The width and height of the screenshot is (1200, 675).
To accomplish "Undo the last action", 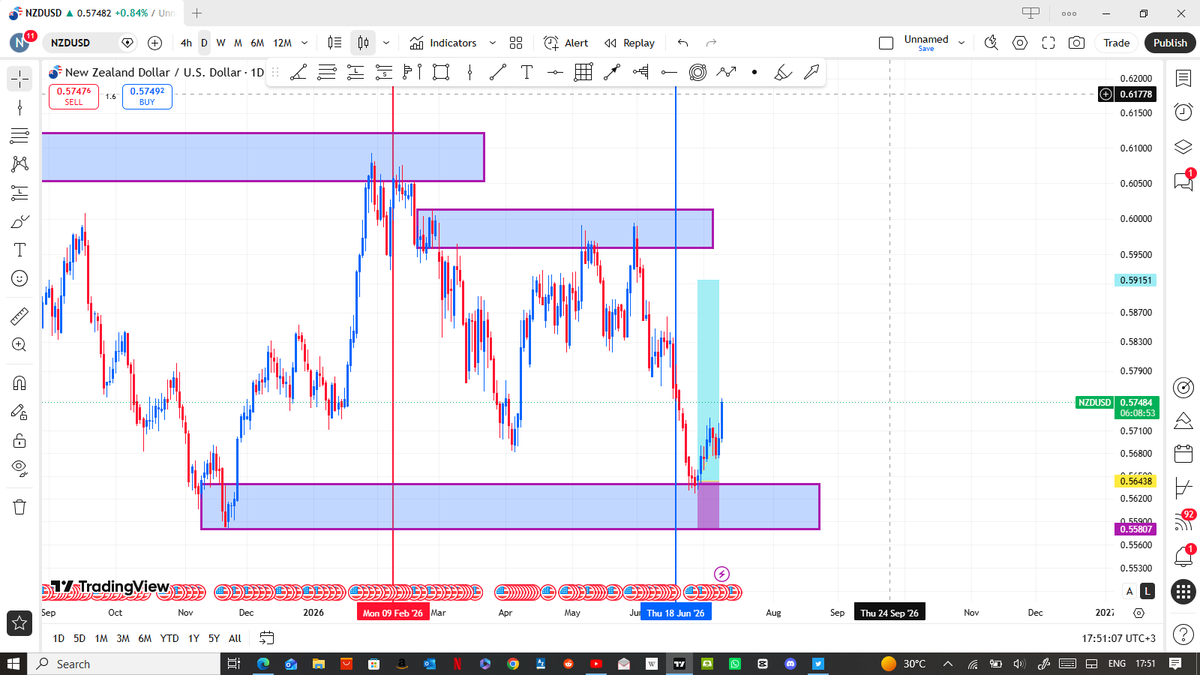I will 683,43.
